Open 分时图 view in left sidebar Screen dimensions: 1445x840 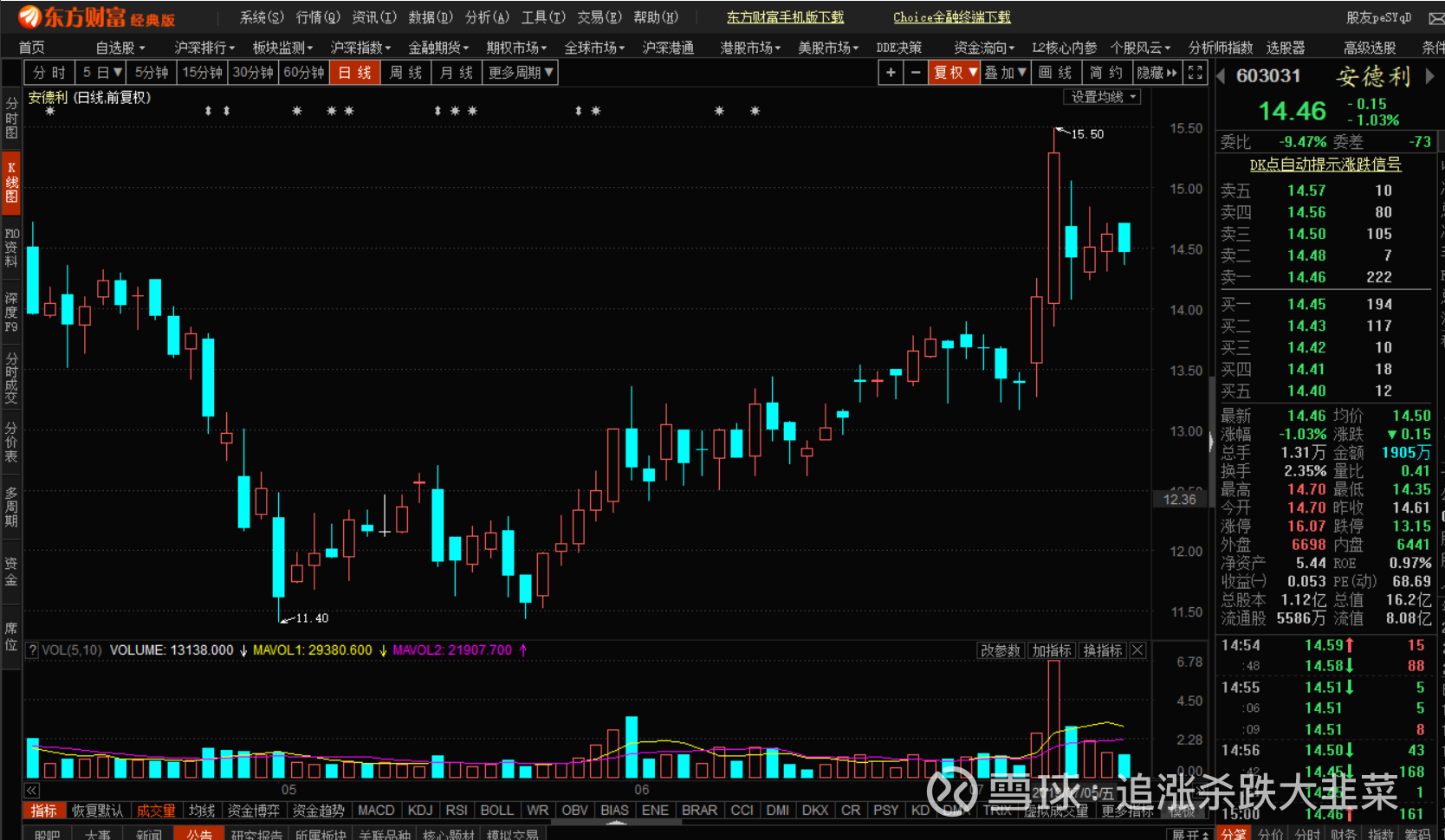(11, 118)
